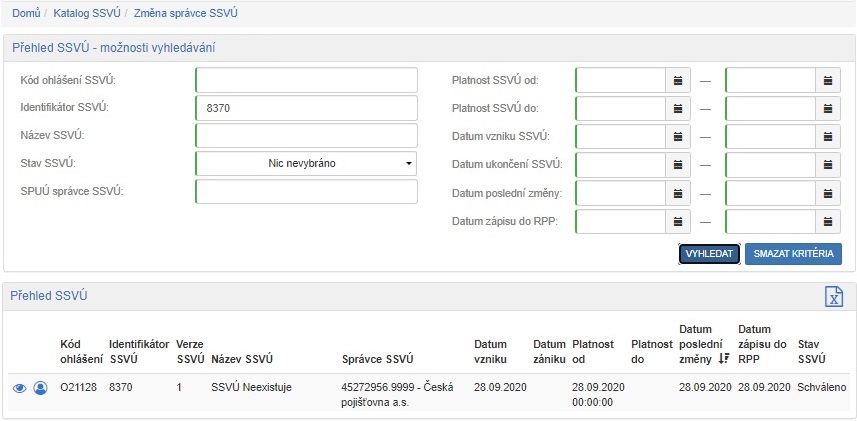Click into the Název SSVÚ field
This screenshot has width=857, height=421.
click(306, 136)
